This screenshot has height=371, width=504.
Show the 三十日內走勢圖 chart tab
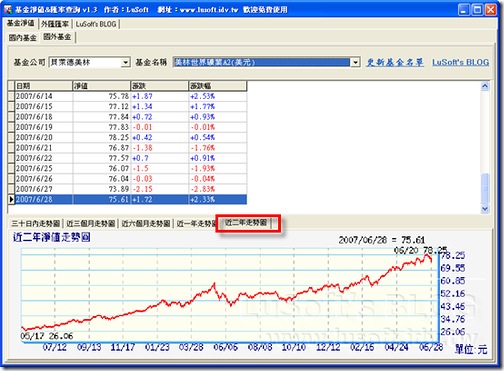coord(36,223)
